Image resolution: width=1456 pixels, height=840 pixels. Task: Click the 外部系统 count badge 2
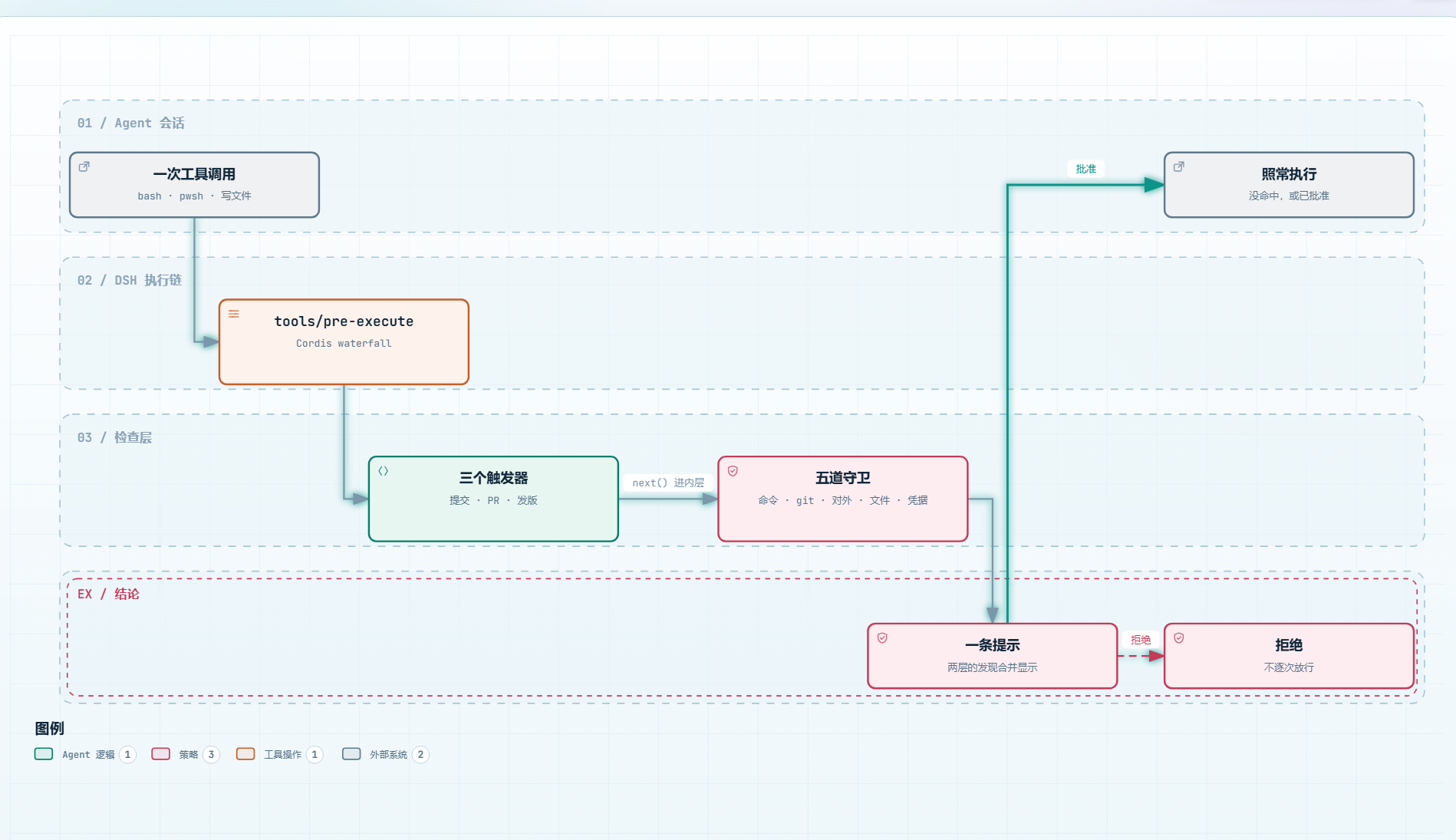pos(420,755)
